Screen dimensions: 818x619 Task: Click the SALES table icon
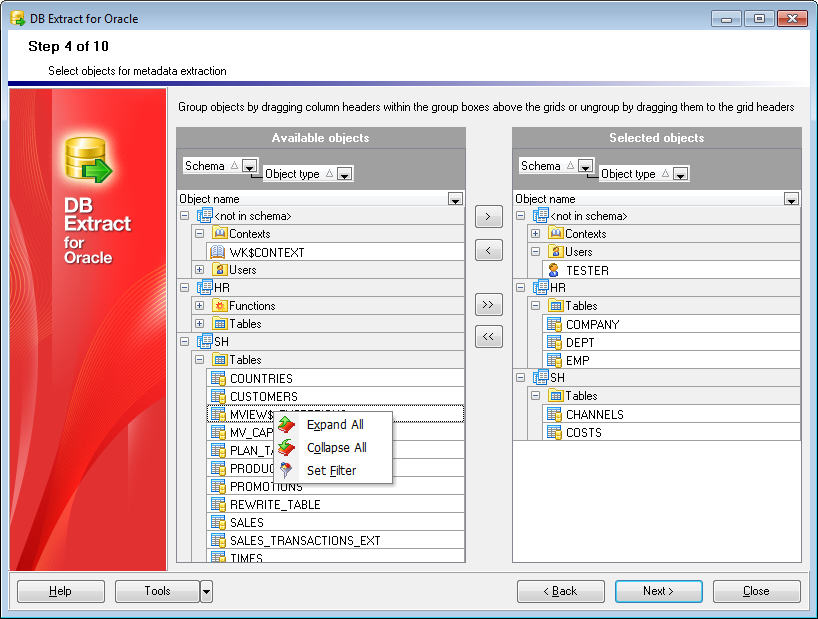click(x=218, y=522)
